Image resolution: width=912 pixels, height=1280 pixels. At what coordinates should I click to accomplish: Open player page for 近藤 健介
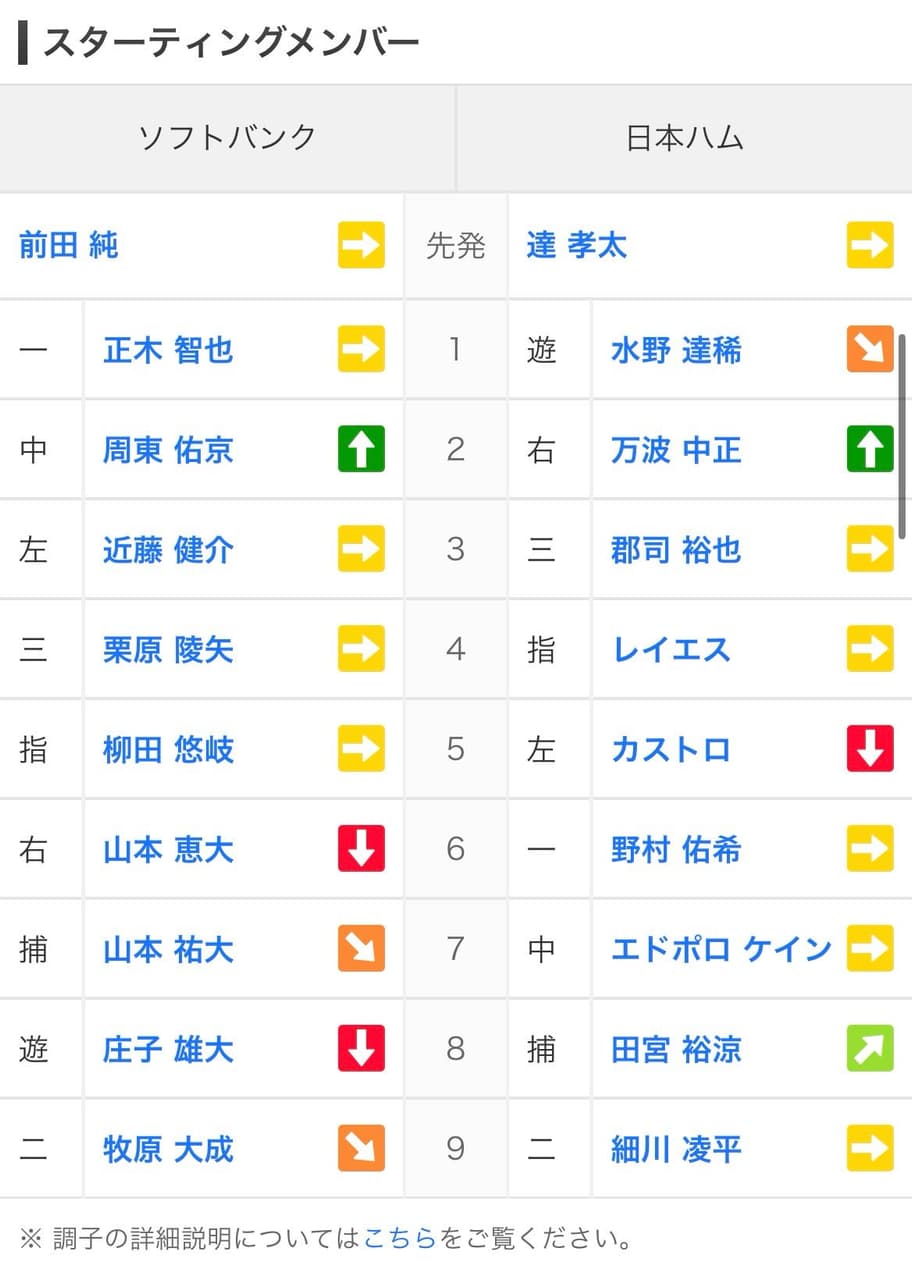tap(168, 550)
